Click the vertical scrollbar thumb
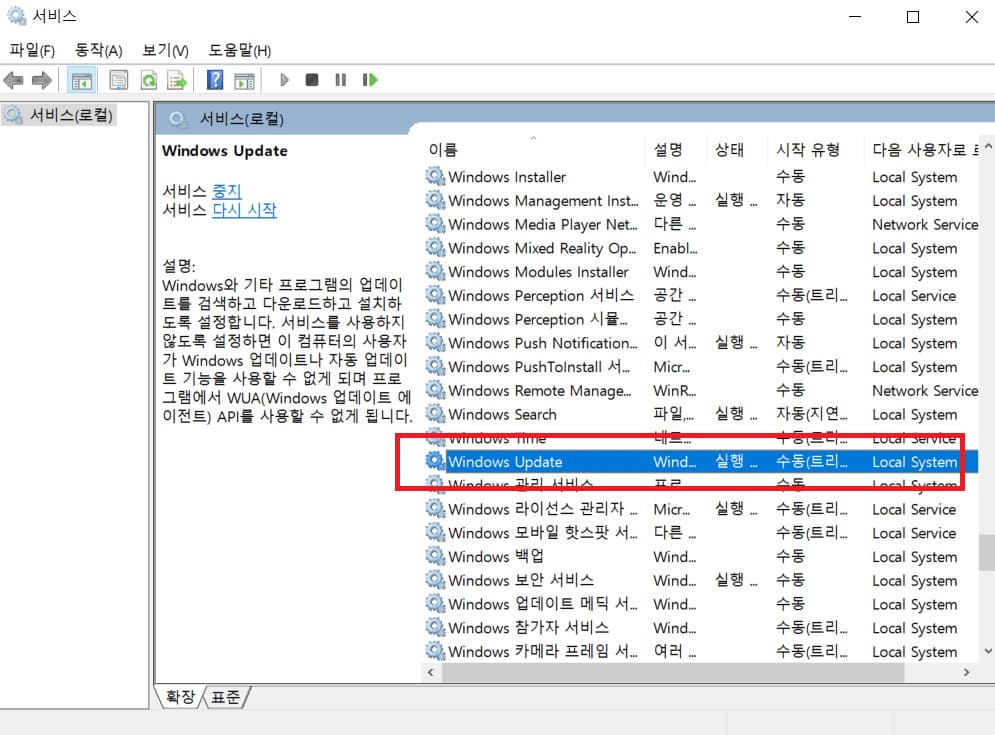 [987, 553]
